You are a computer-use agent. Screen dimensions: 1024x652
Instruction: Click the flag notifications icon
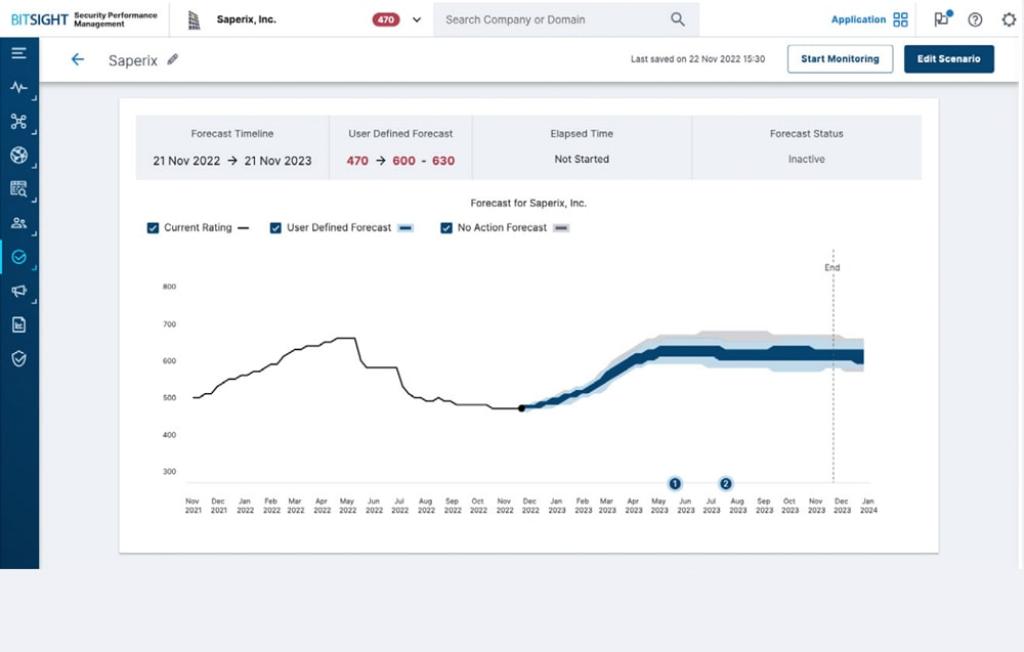[940, 18]
